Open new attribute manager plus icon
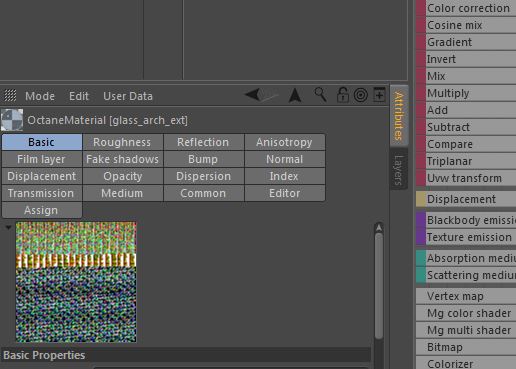 point(379,95)
